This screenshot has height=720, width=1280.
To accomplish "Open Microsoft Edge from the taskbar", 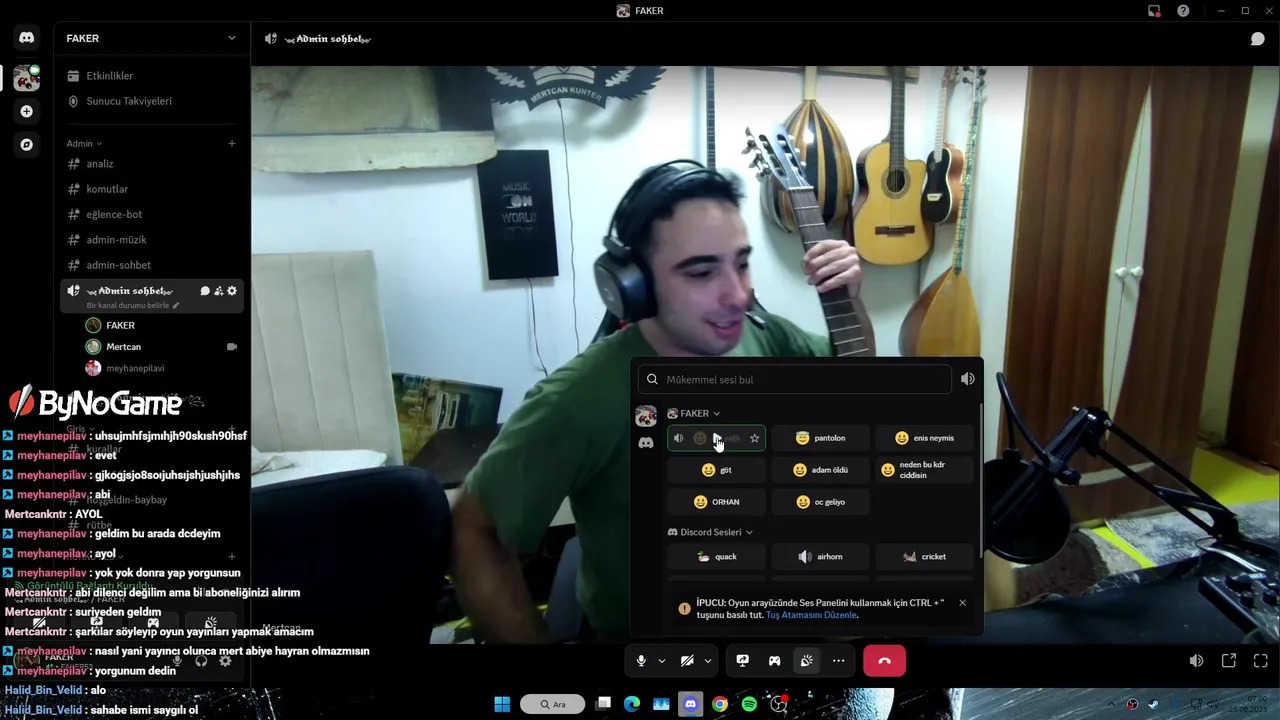I will click(632, 704).
